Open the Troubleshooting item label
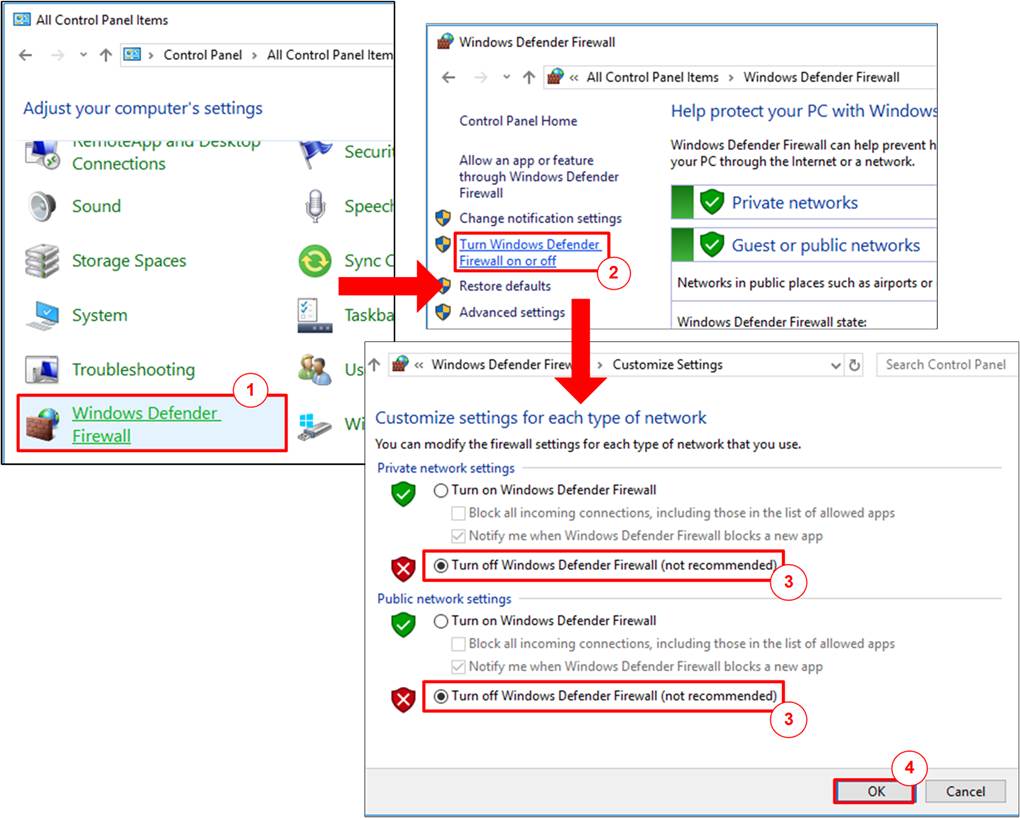 [133, 370]
